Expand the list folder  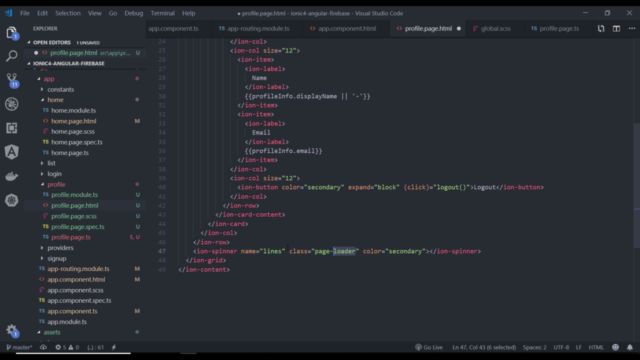[x=51, y=163]
